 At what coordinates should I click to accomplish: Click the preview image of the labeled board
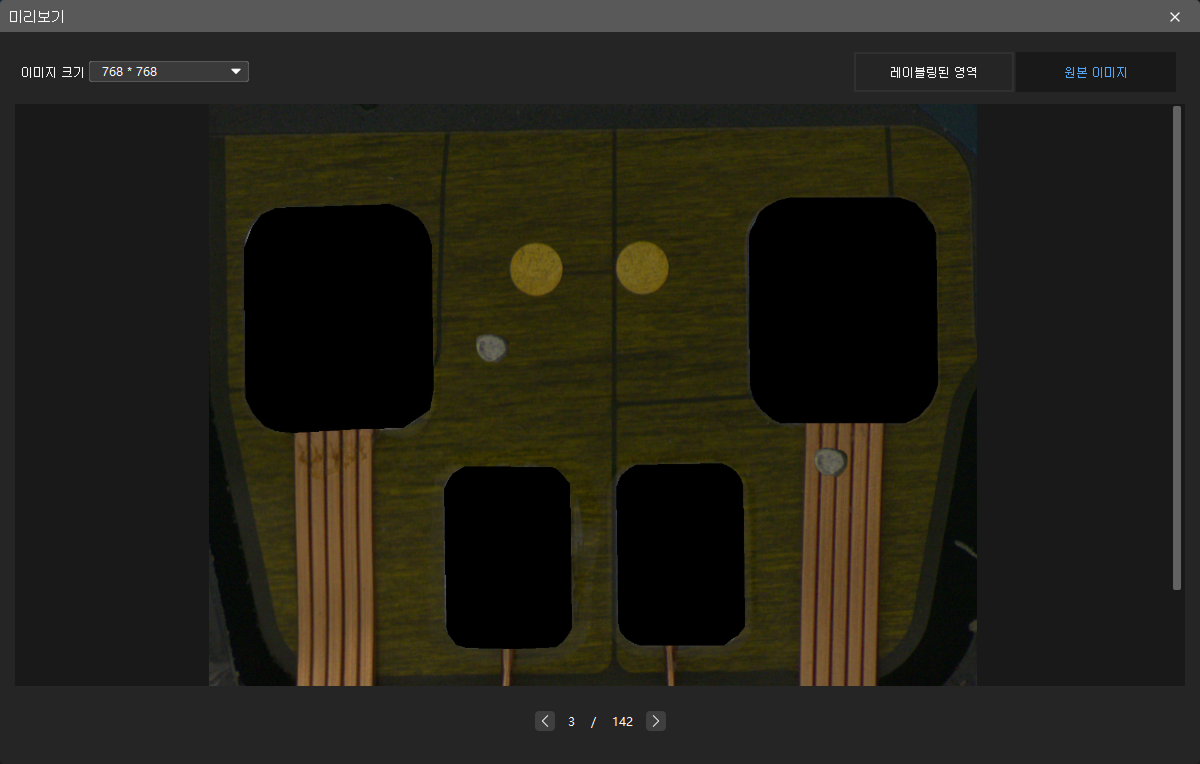[x=593, y=395]
